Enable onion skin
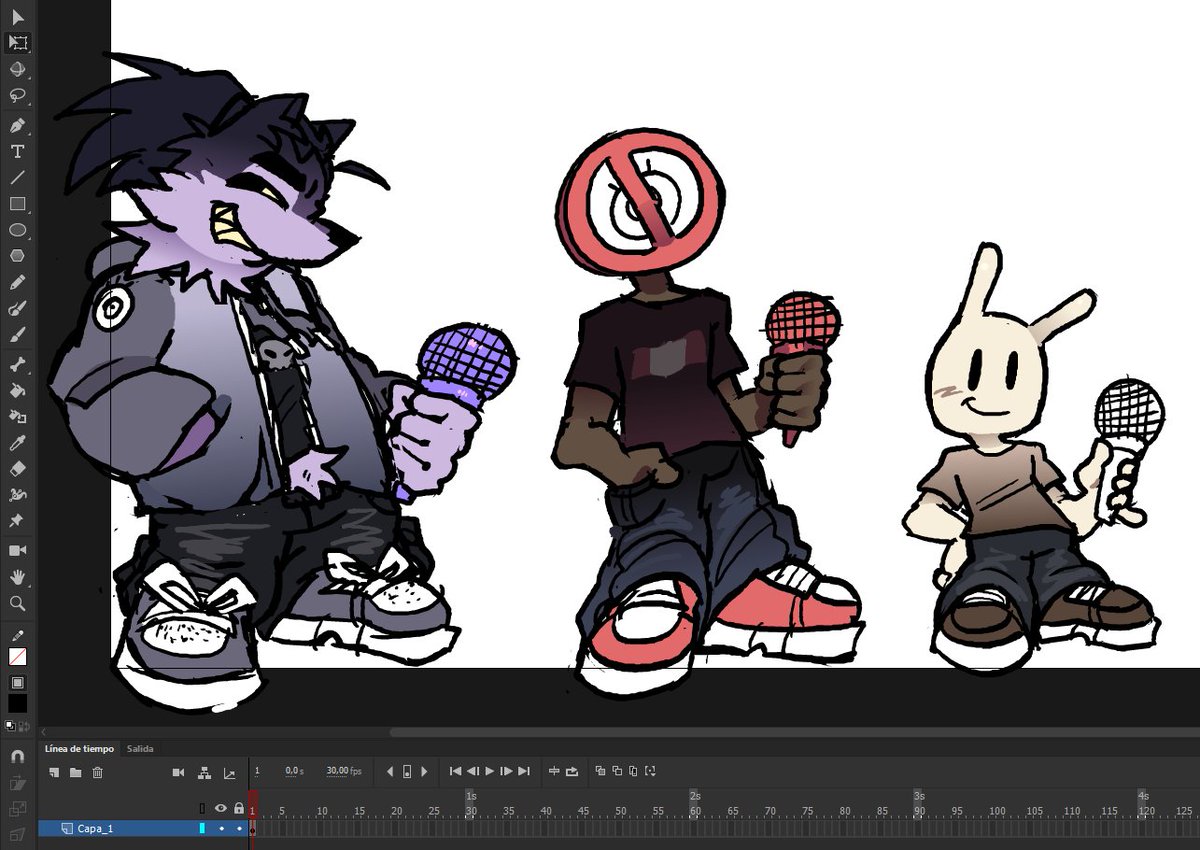The width and height of the screenshot is (1200, 850). click(600, 771)
